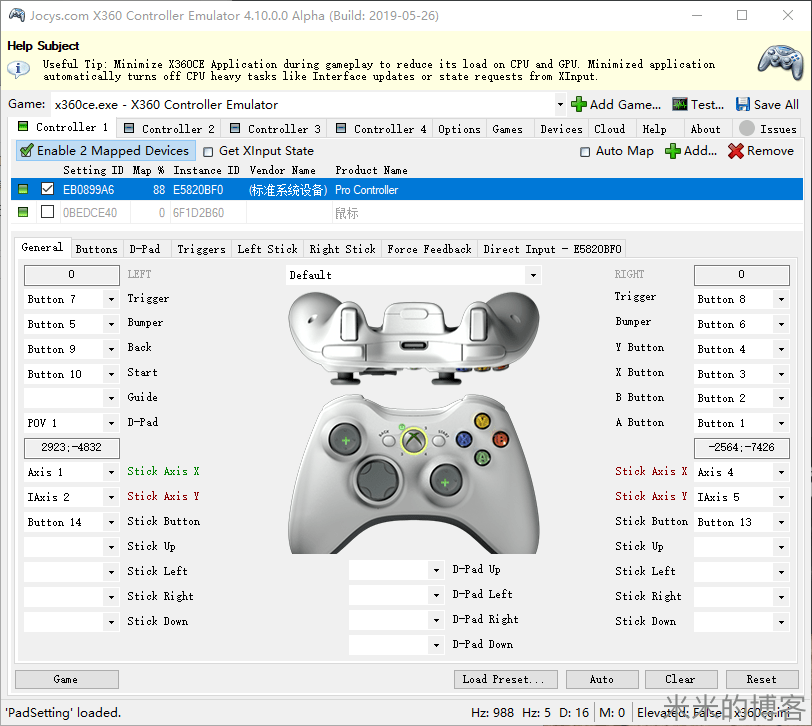Enable the Get XInput State checkbox
The height and width of the screenshot is (726, 812).
click(208, 152)
